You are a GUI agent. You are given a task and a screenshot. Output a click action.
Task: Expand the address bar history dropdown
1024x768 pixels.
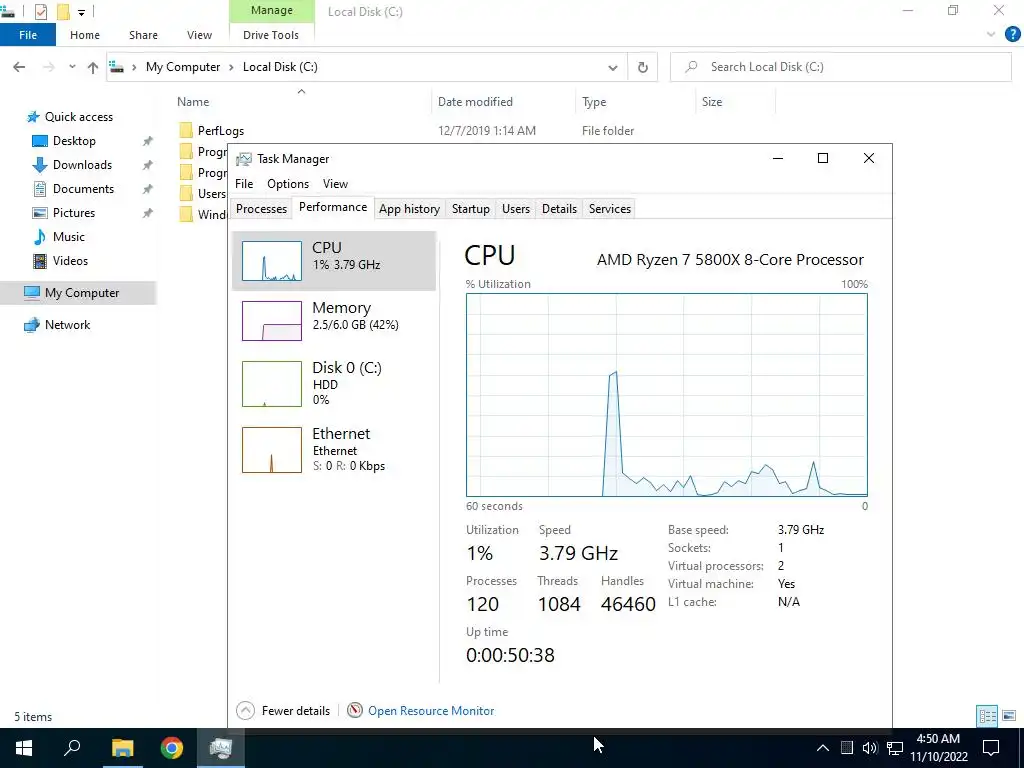pos(613,67)
